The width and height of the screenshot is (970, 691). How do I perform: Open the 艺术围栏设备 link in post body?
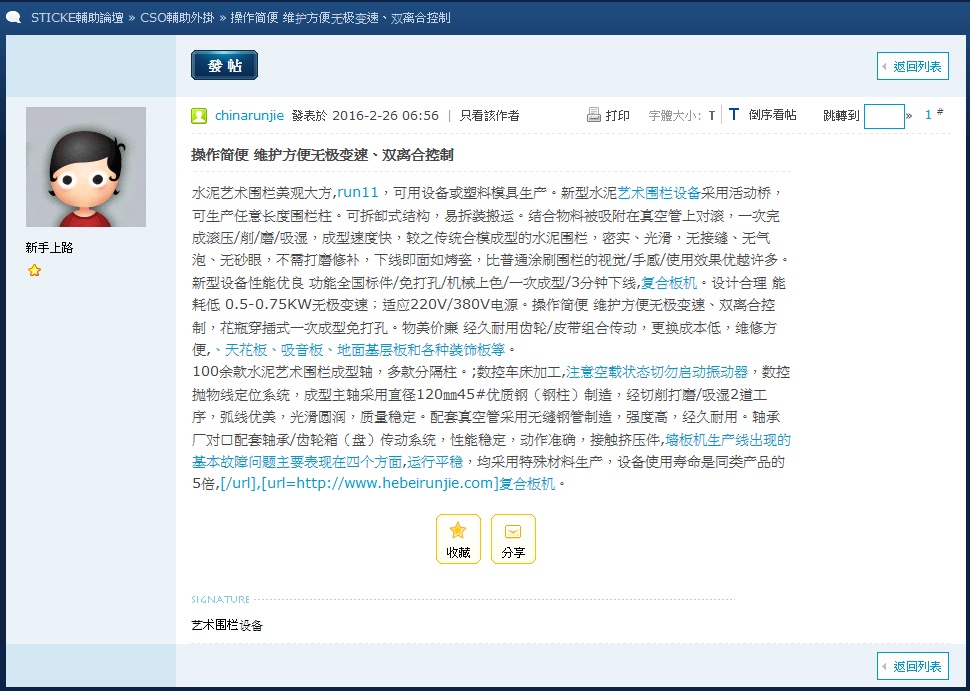point(659,193)
